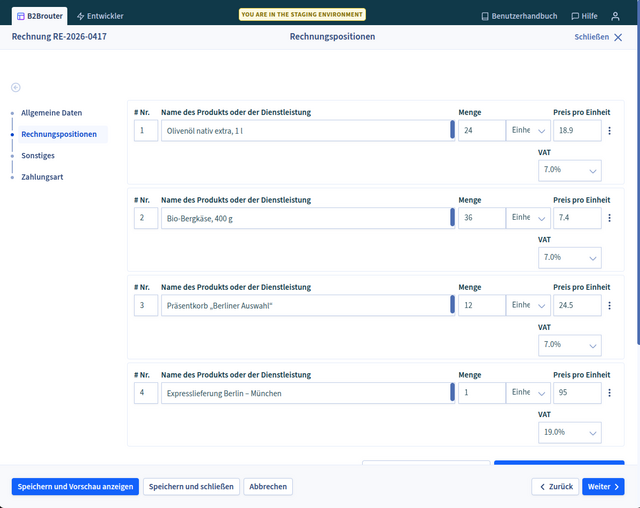Edit the Bio-Bergkäse, 400 g name field

308,218
